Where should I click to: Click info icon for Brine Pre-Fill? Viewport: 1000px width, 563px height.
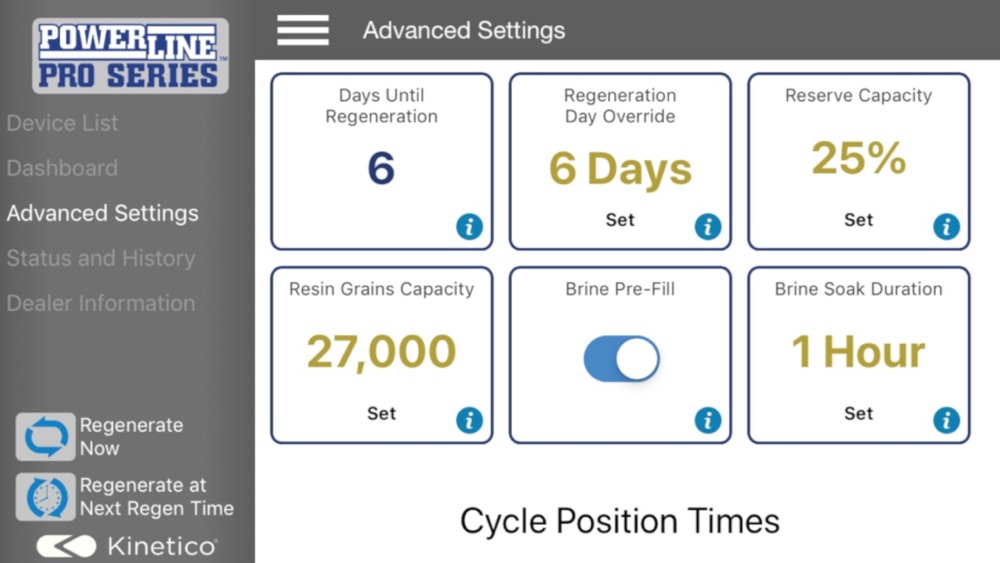click(x=708, y=420)
